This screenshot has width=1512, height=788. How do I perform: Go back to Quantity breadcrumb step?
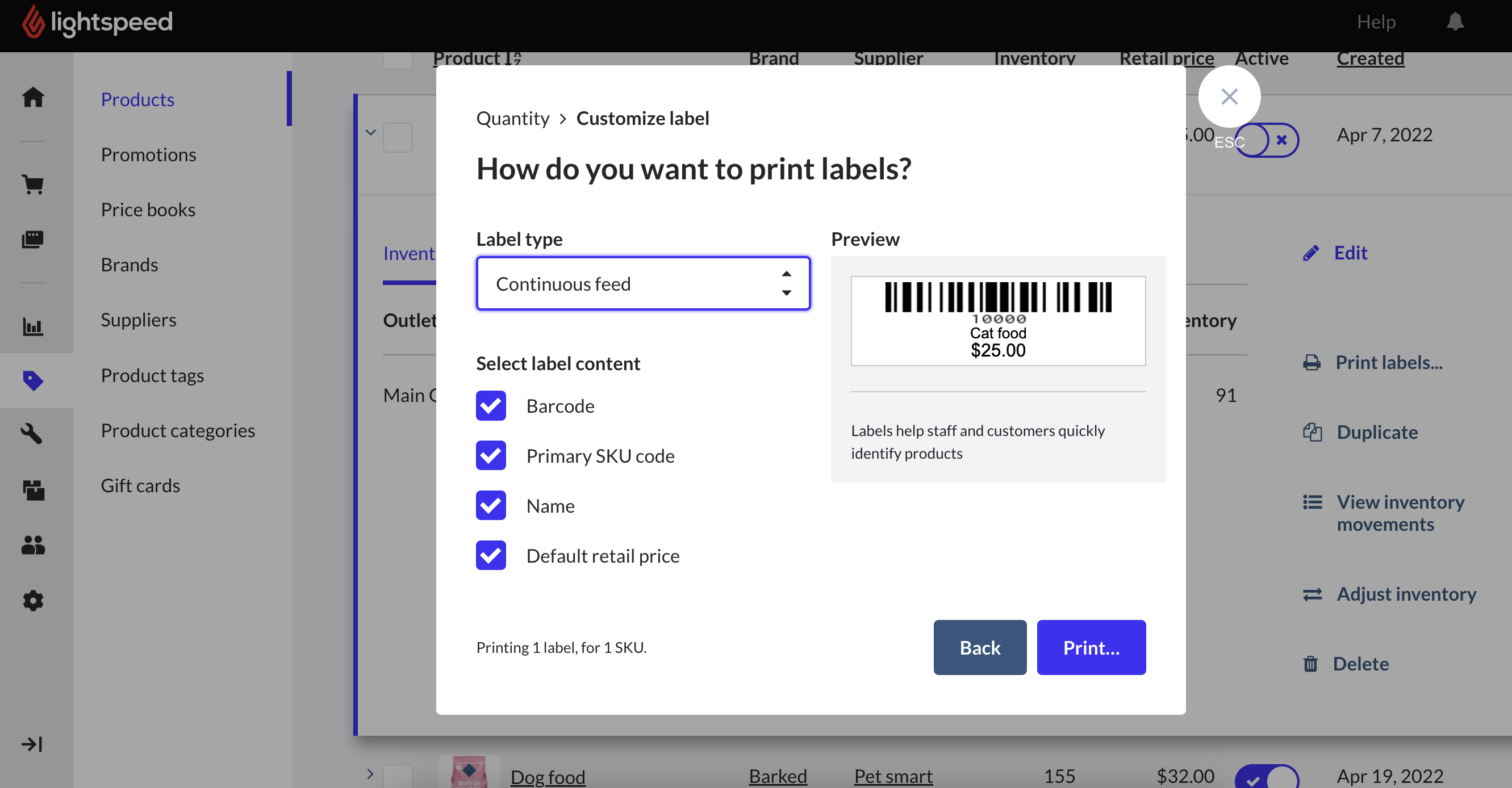click(512, 119)
